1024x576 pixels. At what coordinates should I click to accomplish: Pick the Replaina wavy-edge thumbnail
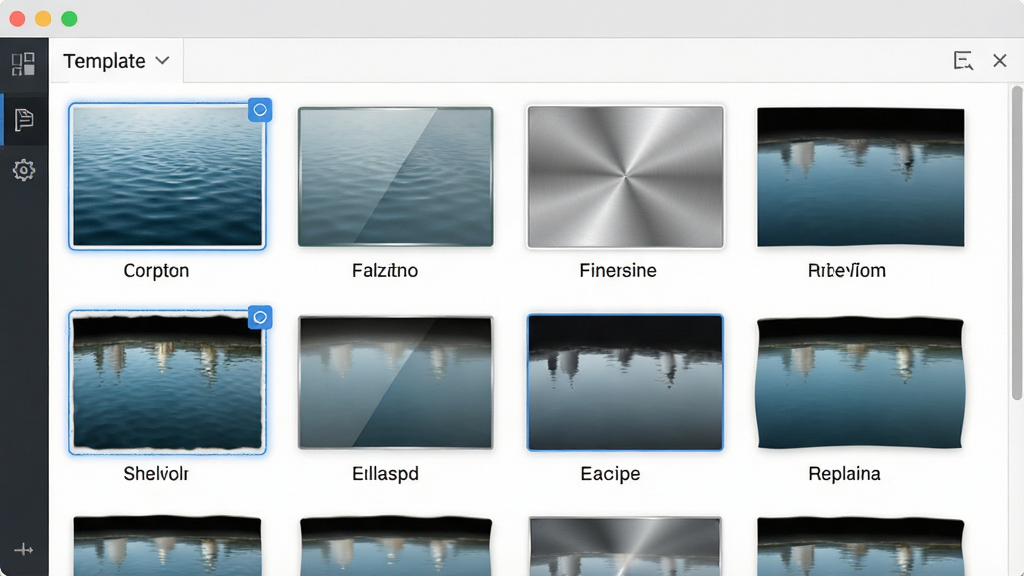point(860,383)
